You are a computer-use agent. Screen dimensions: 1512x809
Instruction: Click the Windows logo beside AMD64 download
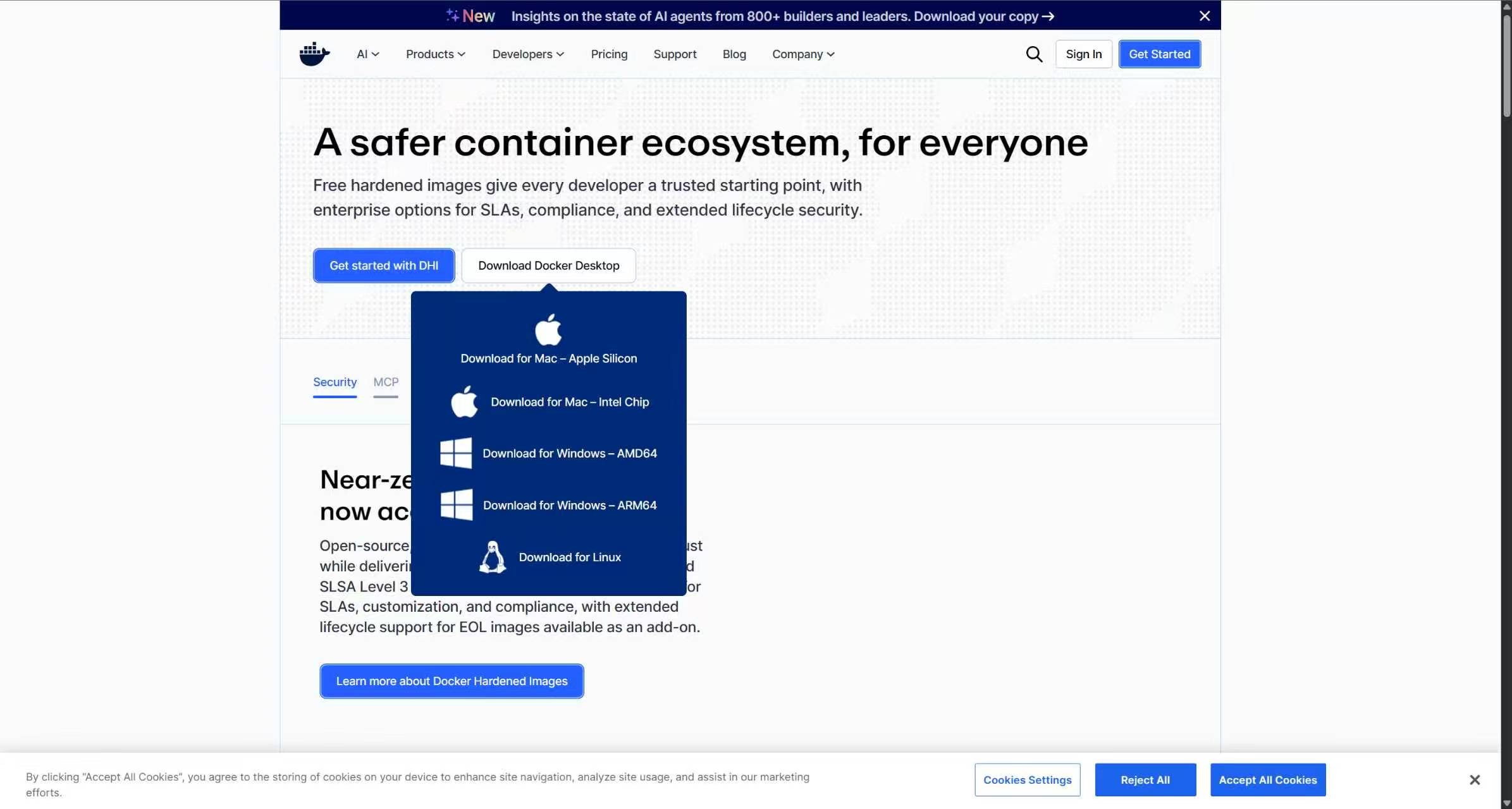point(456,453)
